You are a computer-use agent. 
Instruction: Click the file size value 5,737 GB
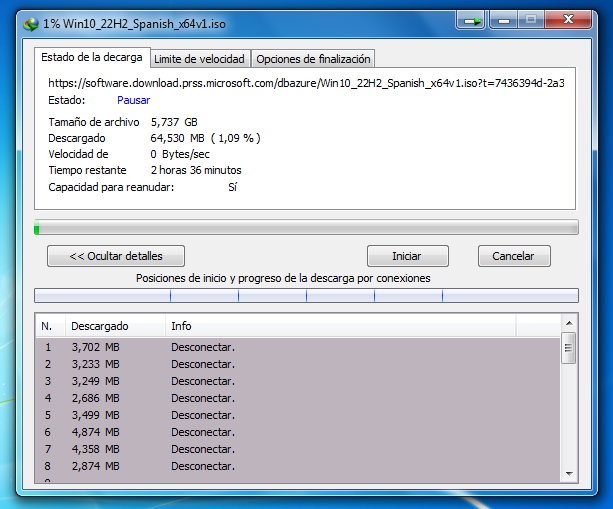[x=174, y=122]
